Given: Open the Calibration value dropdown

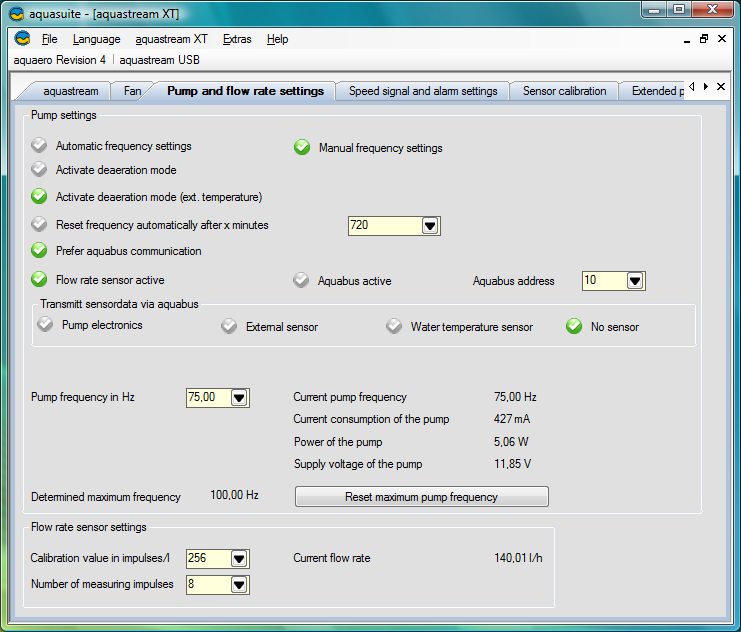Looking at the screenshot, I should pyautogui.click(x=239, y=559).
